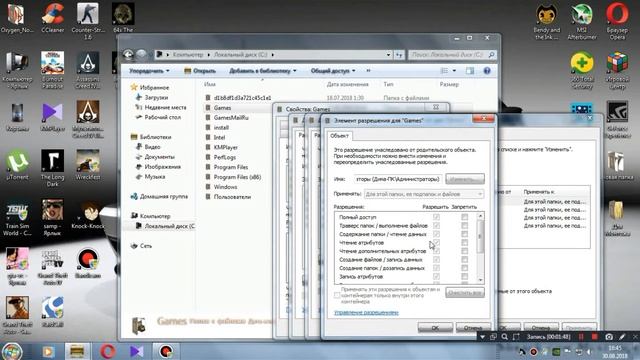
Task: Open the Добавить в библиотеку dropdown
Action: [263, 71]
